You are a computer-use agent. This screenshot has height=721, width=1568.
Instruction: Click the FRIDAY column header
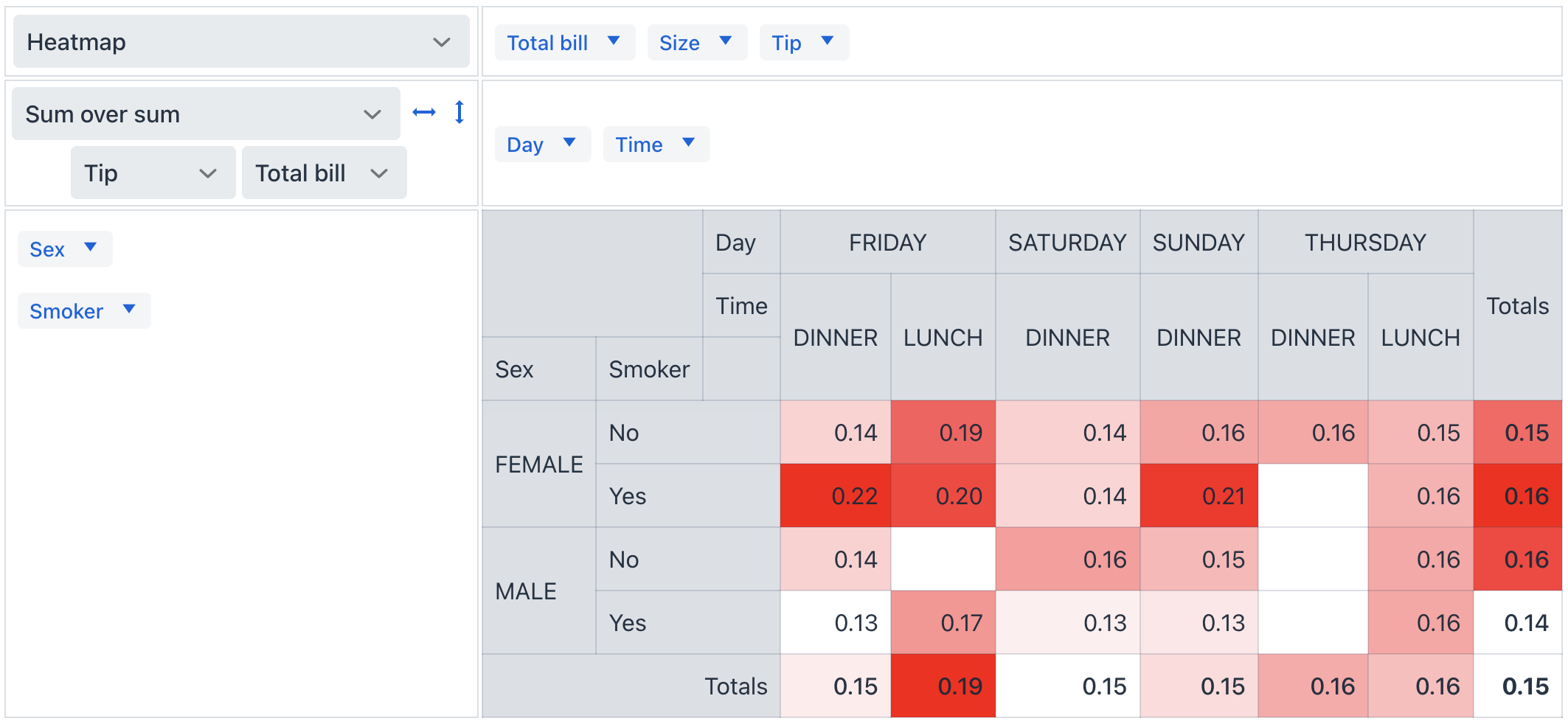pos(887,242)
